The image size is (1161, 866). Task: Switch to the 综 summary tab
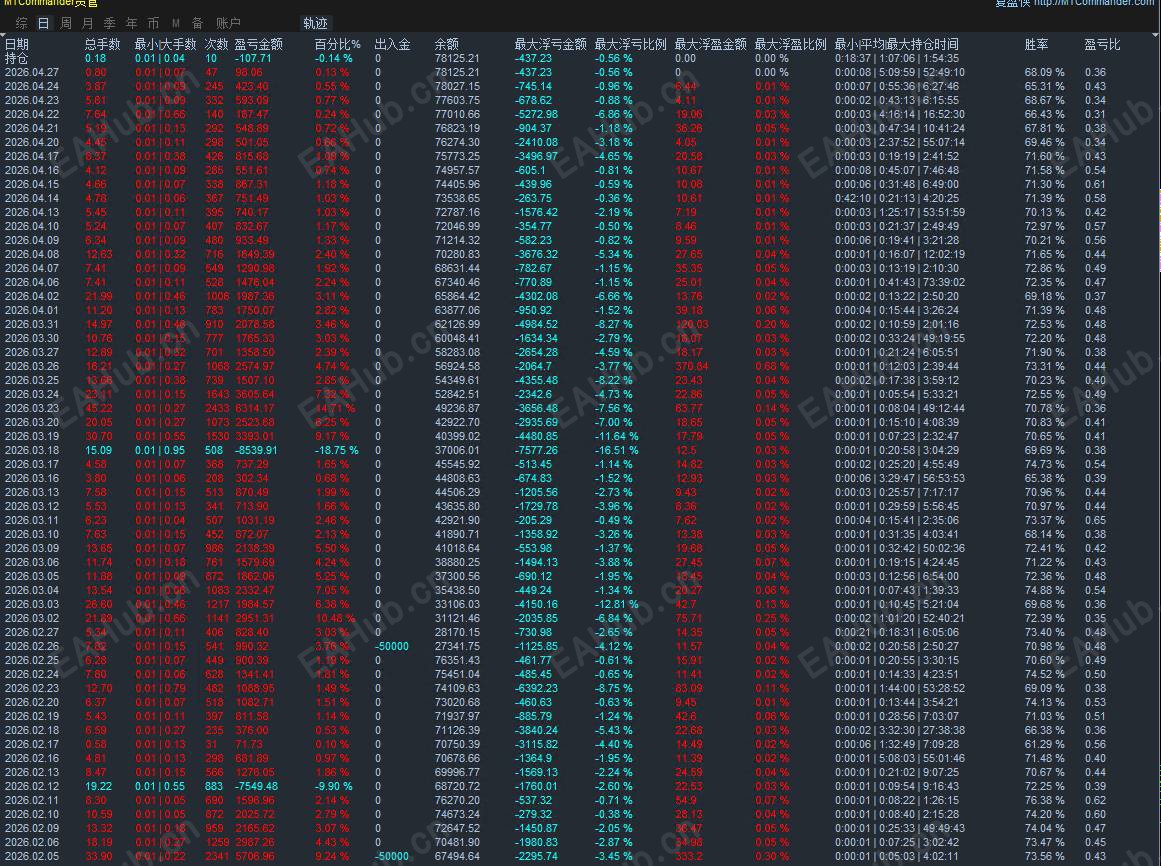(21, 24)
